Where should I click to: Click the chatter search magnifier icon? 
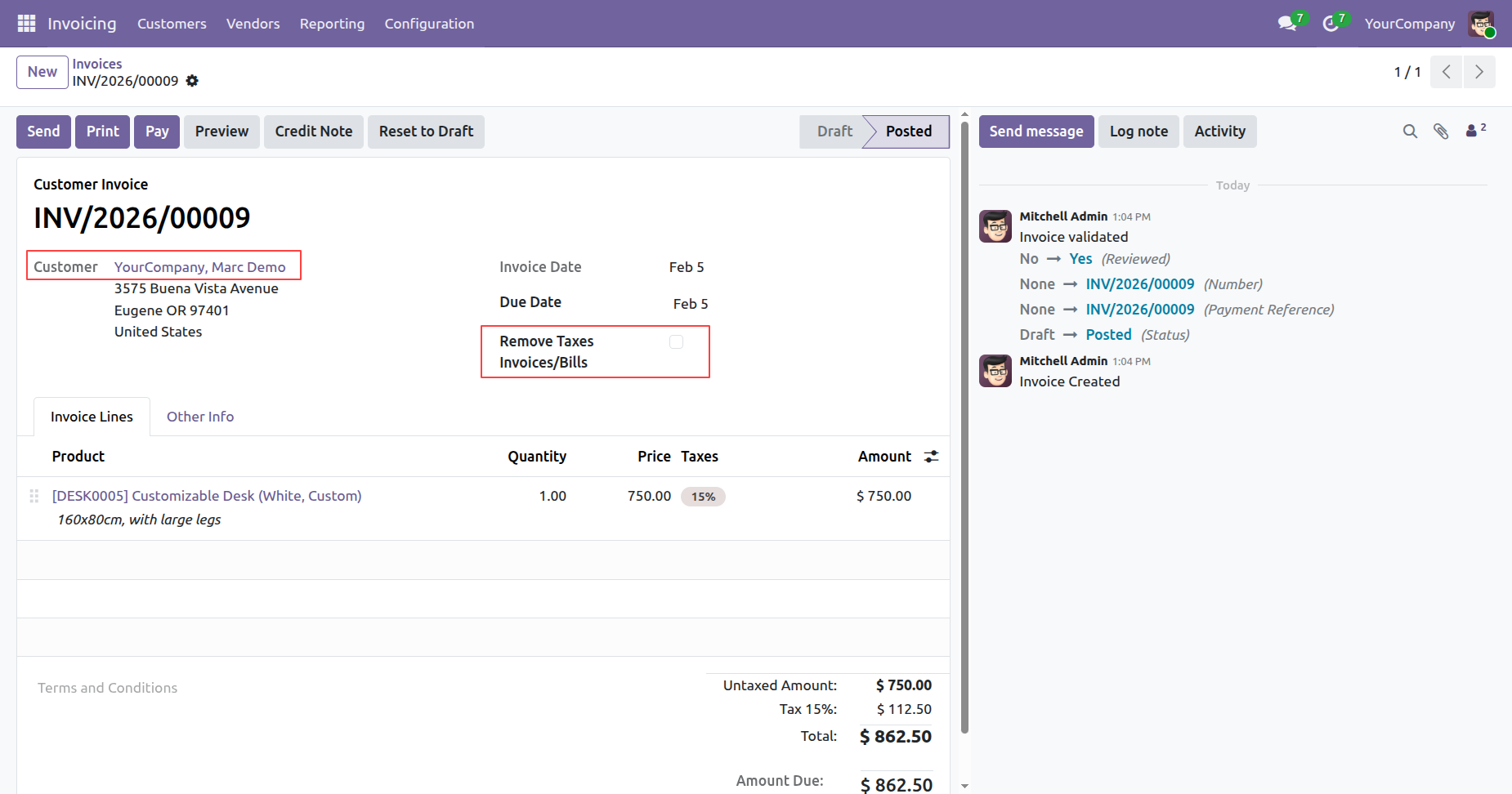[x=1410, y=132]
